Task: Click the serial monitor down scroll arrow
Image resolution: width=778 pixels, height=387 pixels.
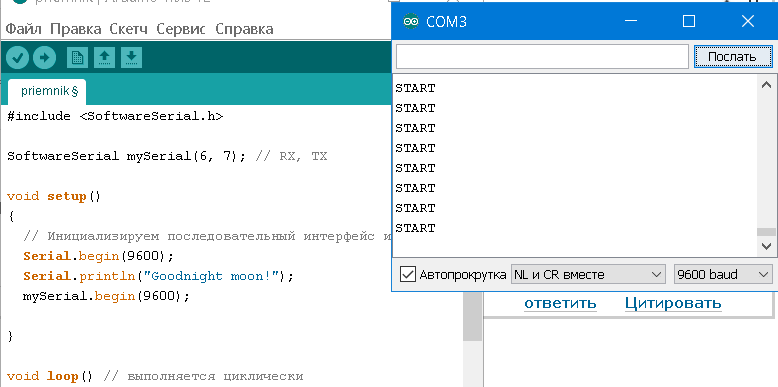Action: point(766,246)
